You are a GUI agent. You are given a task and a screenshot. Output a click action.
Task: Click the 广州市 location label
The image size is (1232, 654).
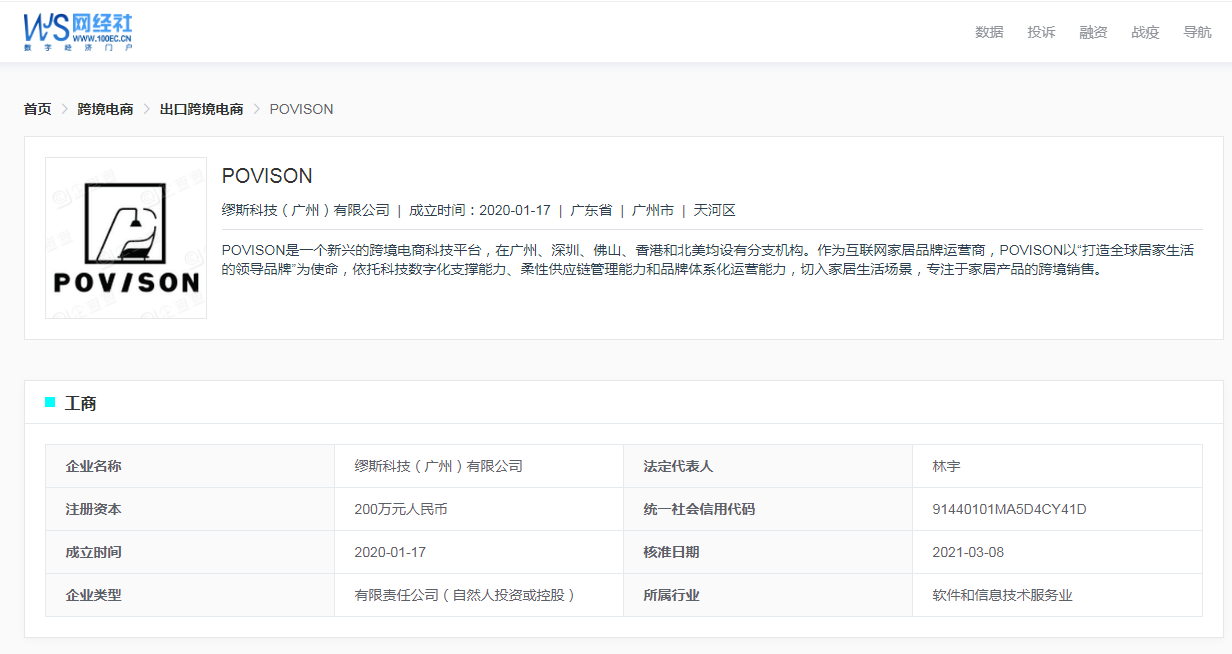[x=653, y=210]
